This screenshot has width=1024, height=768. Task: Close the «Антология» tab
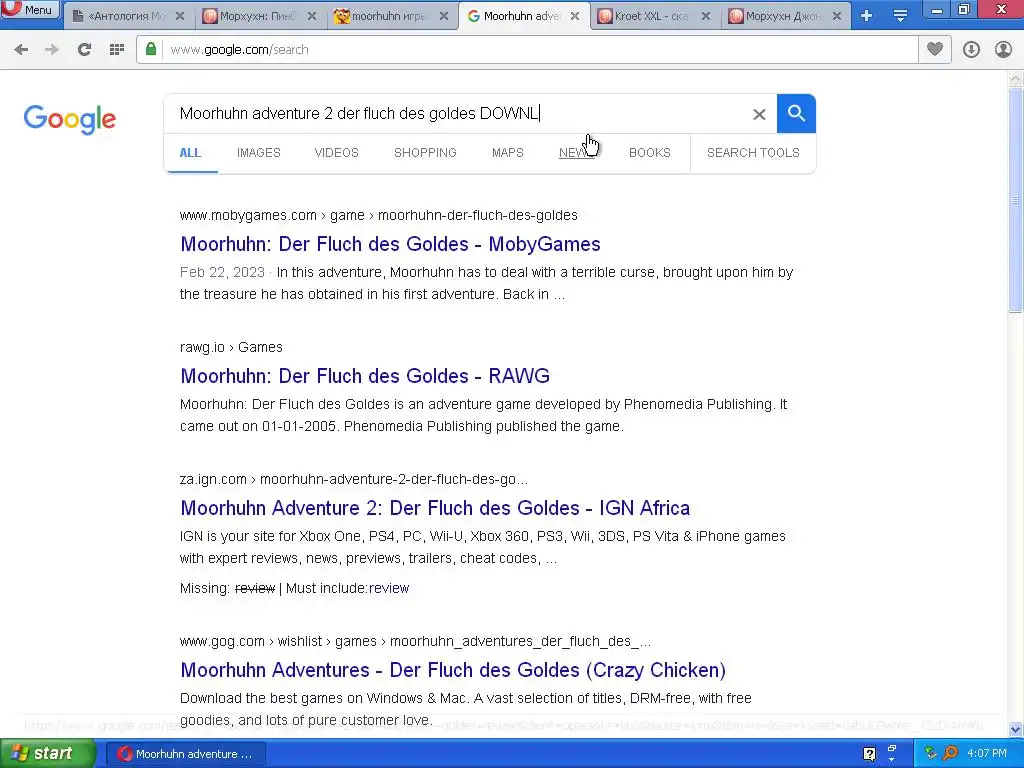(x=180, y=16)
